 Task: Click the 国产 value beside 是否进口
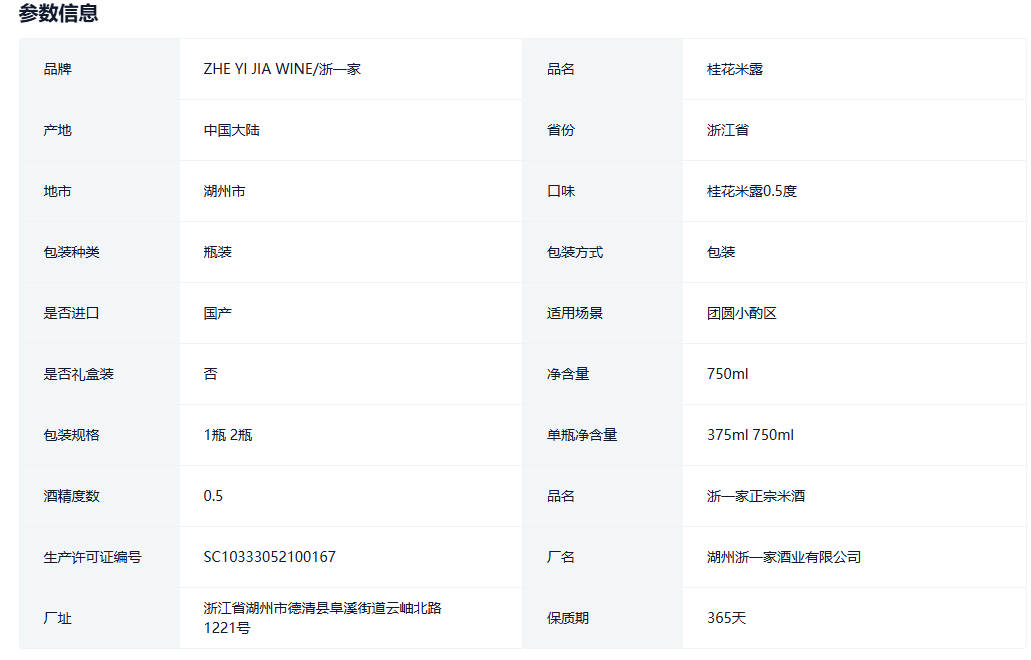click(x=218, y=313)
